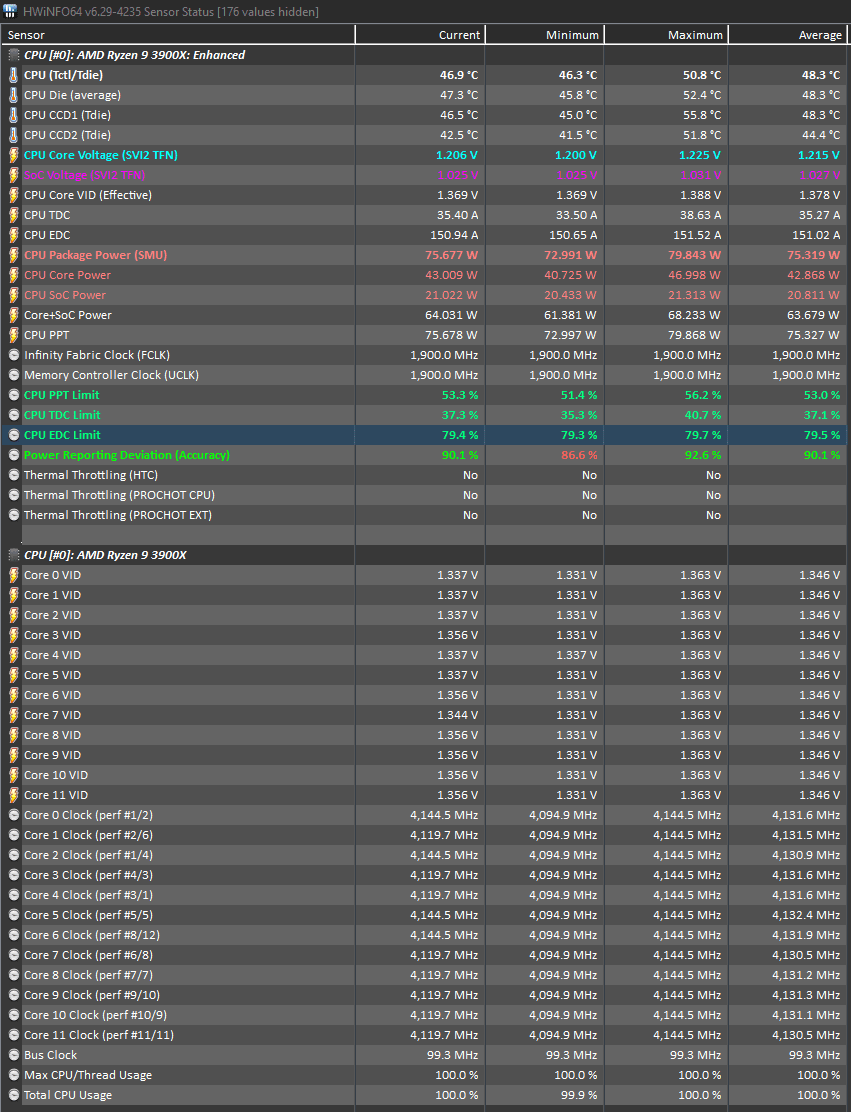
Task: Click the Minimum column header
Action: pyautogui.click(x=545, y=35)
